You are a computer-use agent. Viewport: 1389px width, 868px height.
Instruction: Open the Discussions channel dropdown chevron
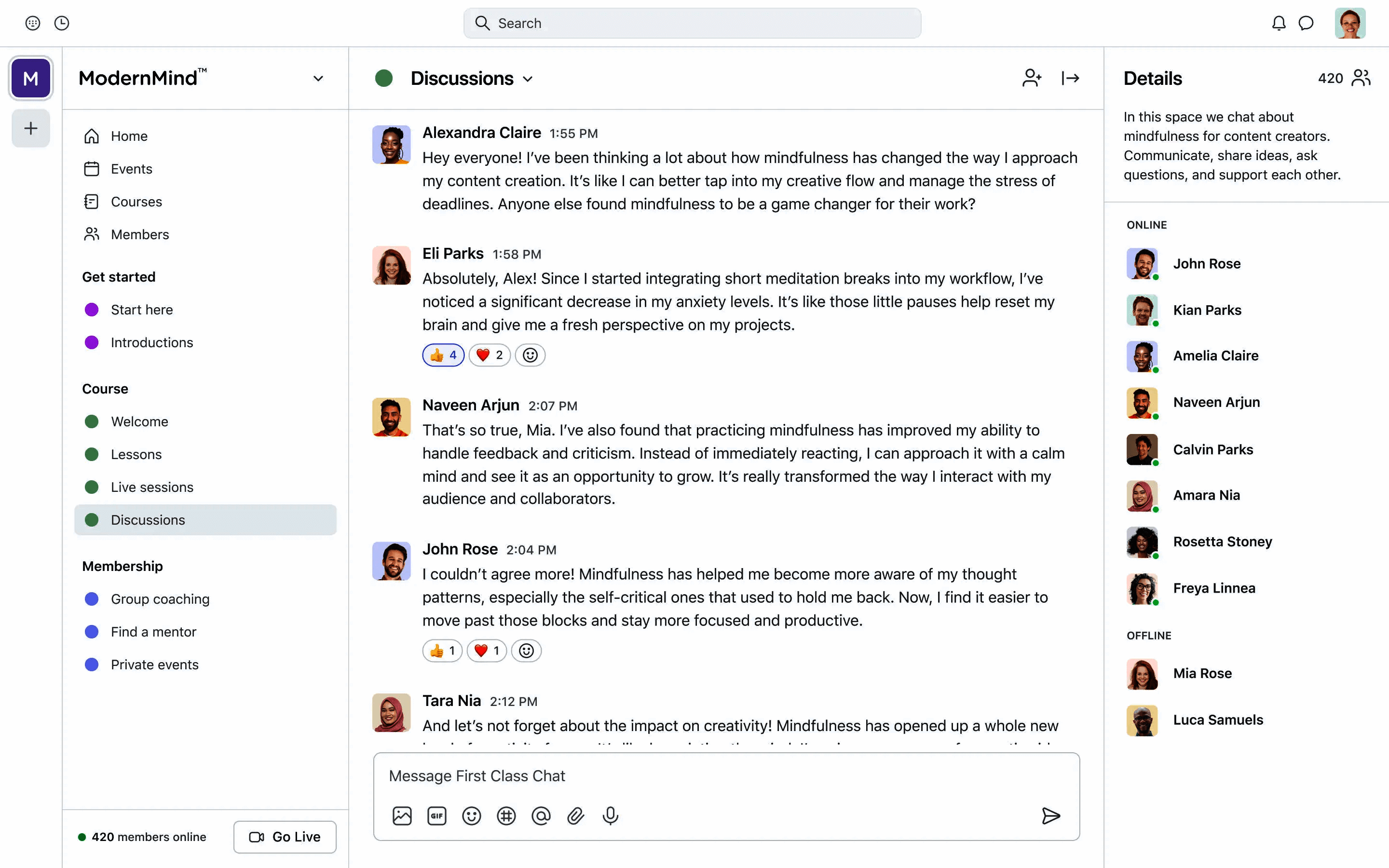(528, 79)
